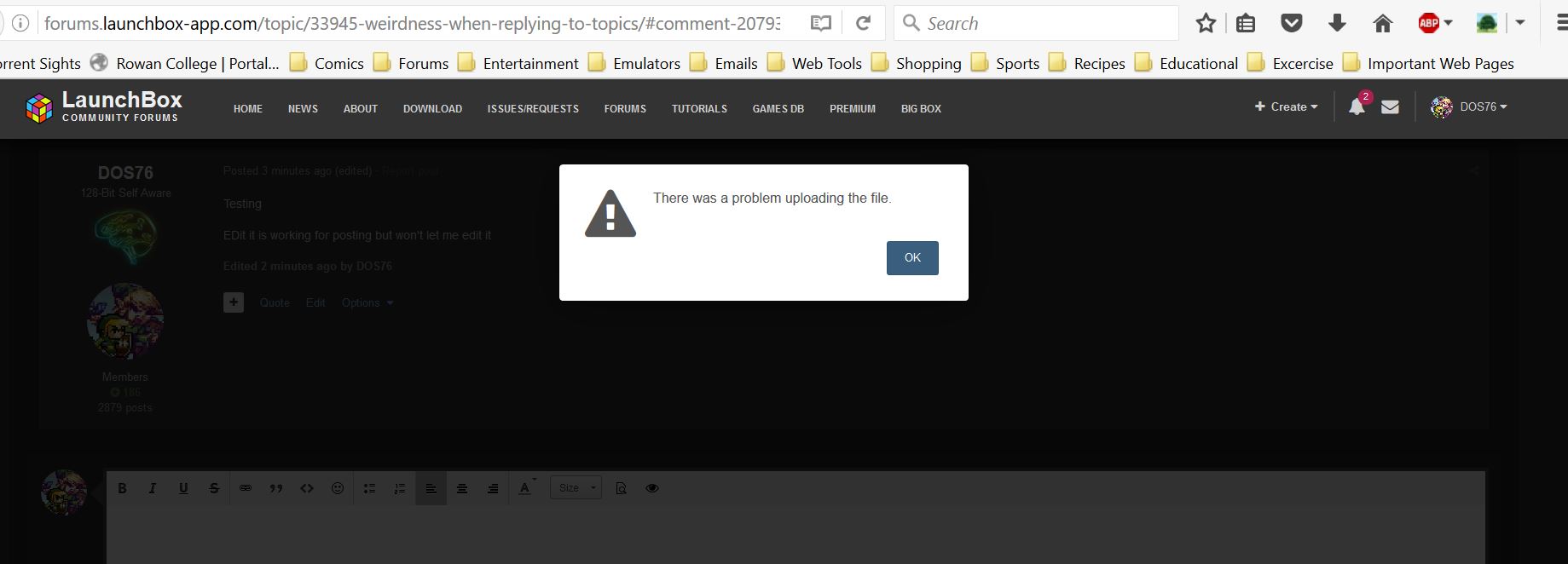Open the Recipes bookmarks folder
1568x564 pixels.
pyautogui.click(x=1087, y=63)
